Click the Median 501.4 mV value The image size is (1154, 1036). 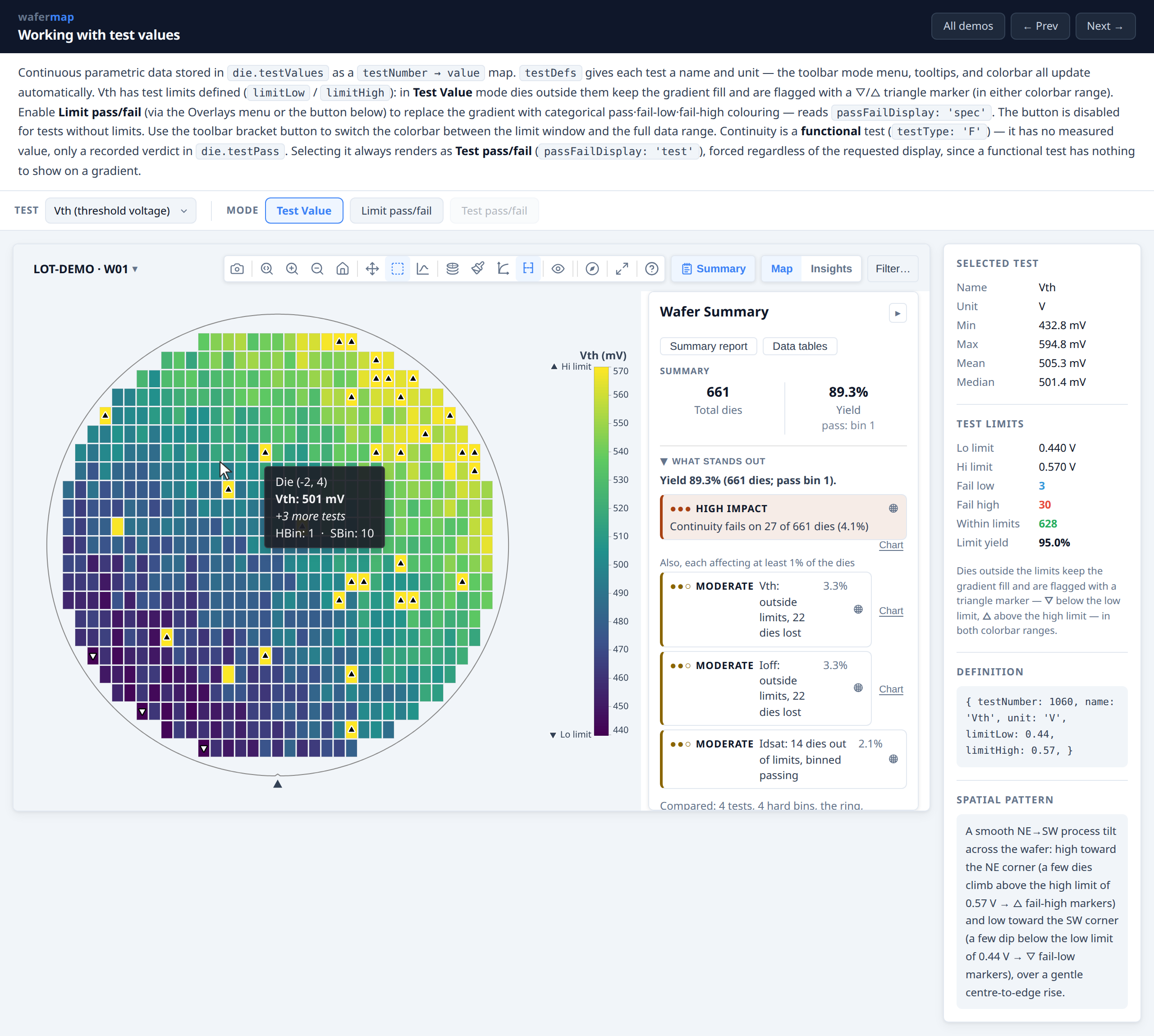click(1062, 382)
